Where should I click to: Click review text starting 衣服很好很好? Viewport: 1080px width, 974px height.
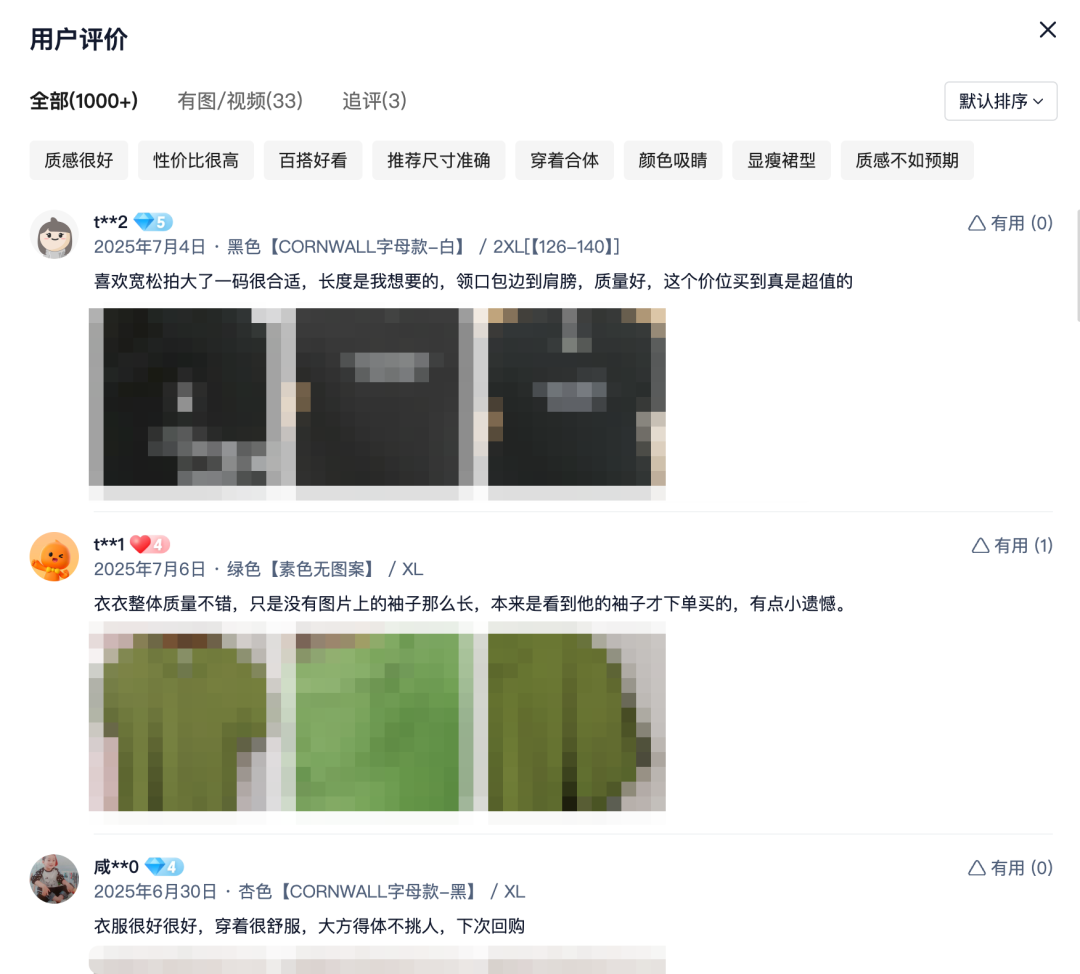pyautogui.click(x=309, y=926)
